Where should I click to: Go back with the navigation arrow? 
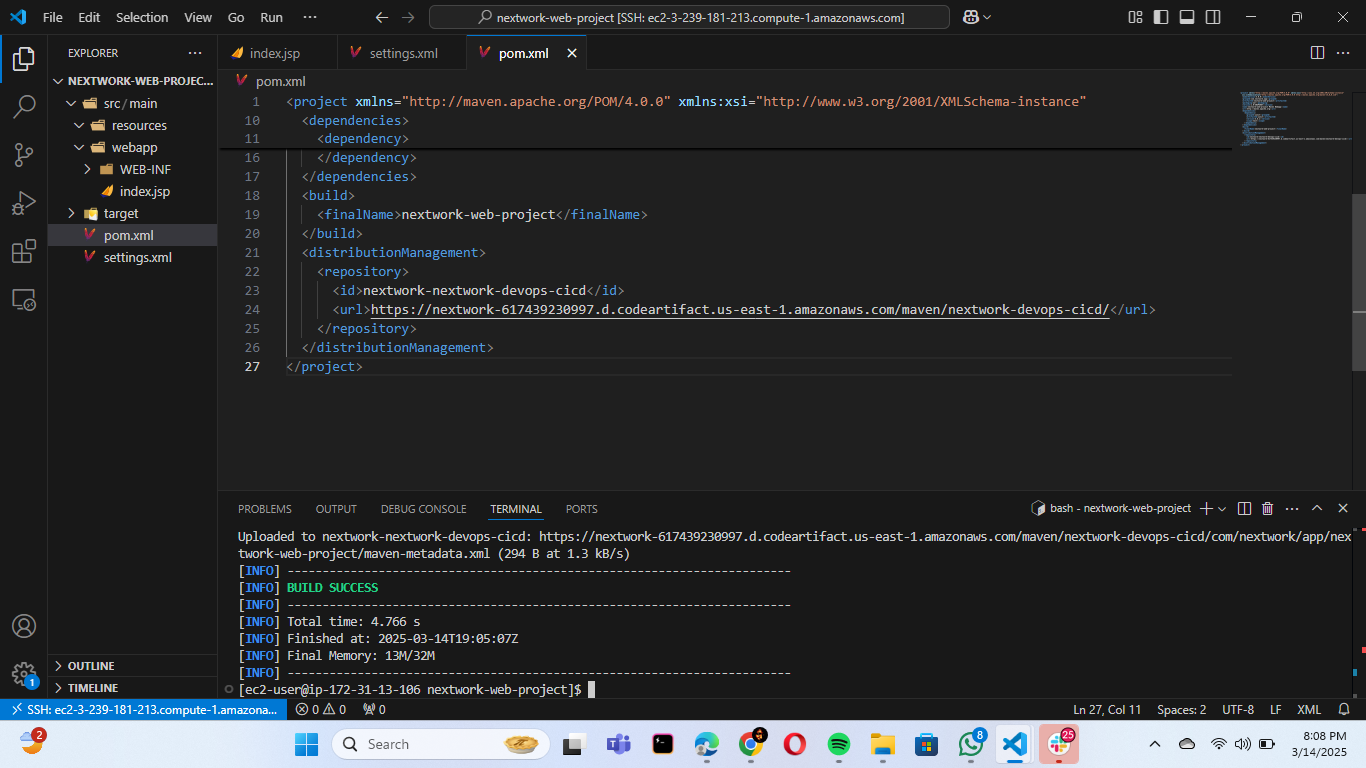click(x=381, y=17)
